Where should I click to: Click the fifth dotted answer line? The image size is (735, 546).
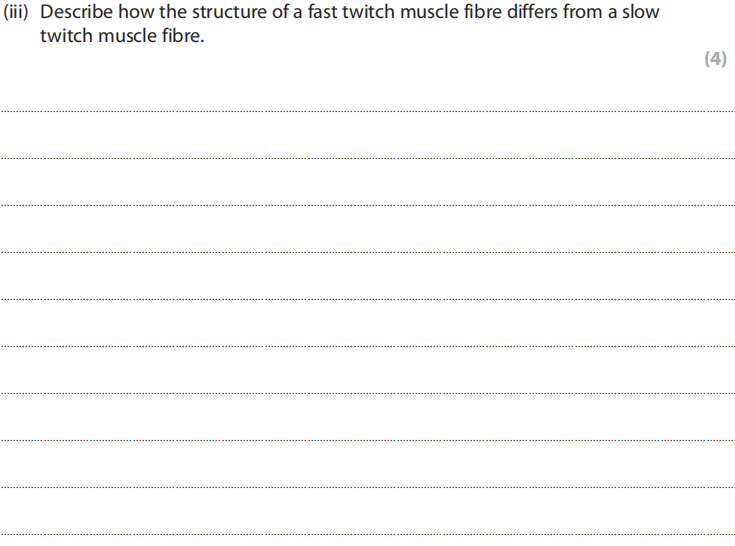click(367, 299)
